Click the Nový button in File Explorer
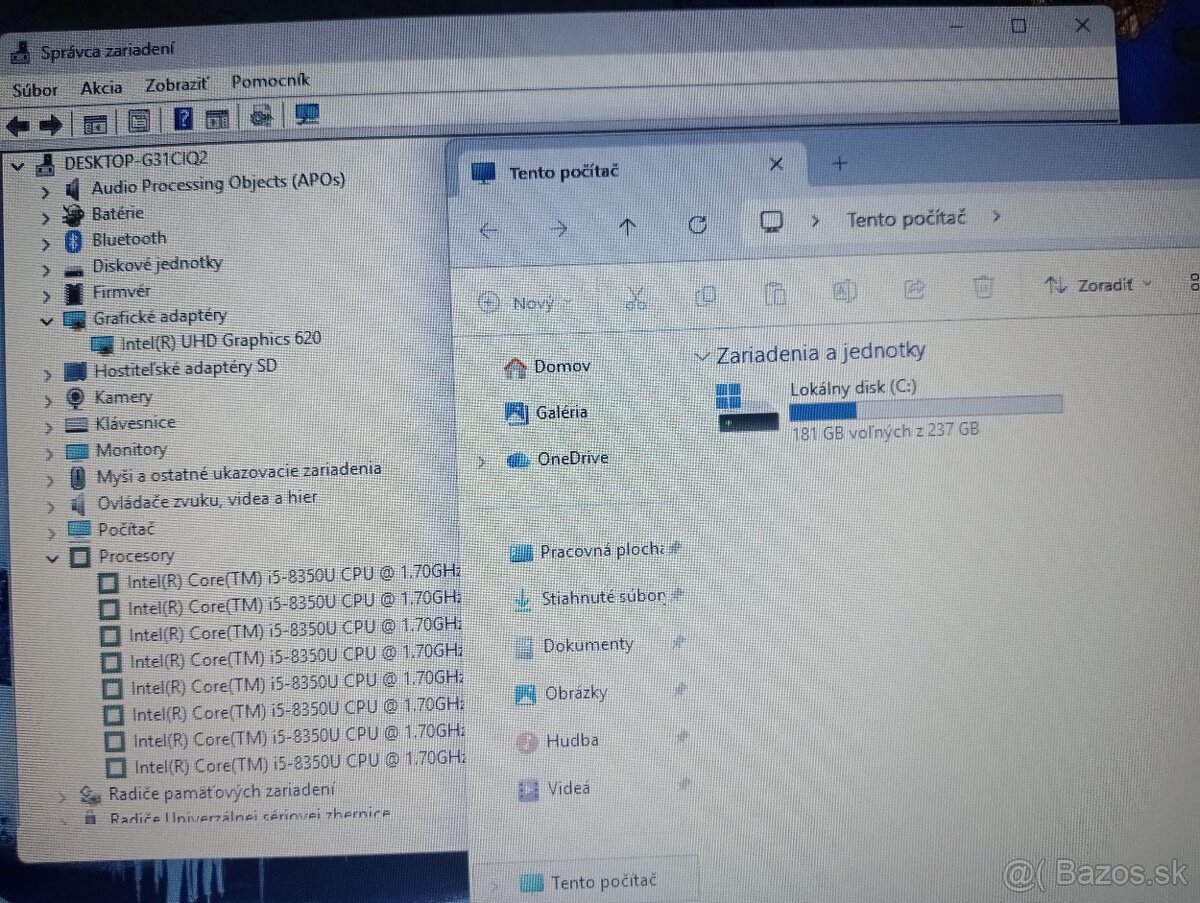 523,302
